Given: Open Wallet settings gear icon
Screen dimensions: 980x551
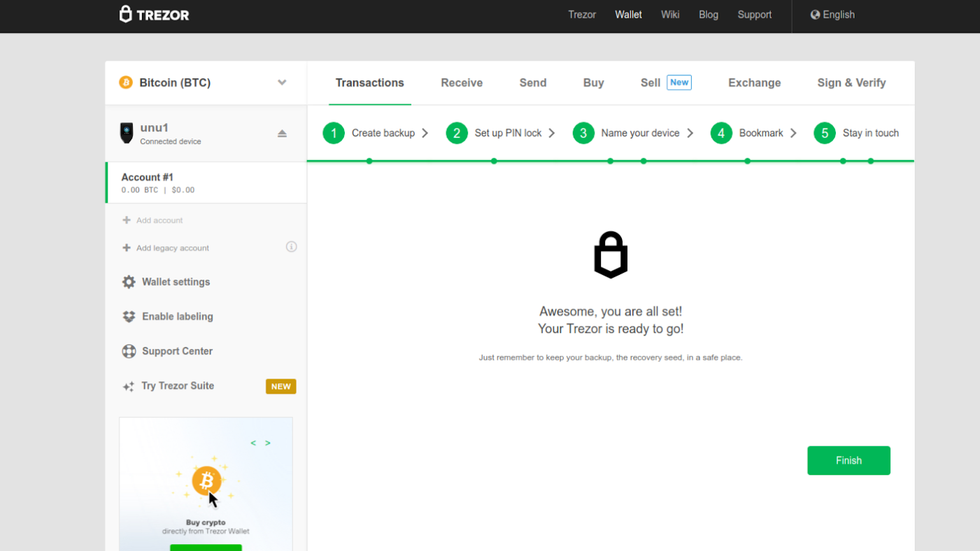Looking at the screenshot, I should [129, 282].
